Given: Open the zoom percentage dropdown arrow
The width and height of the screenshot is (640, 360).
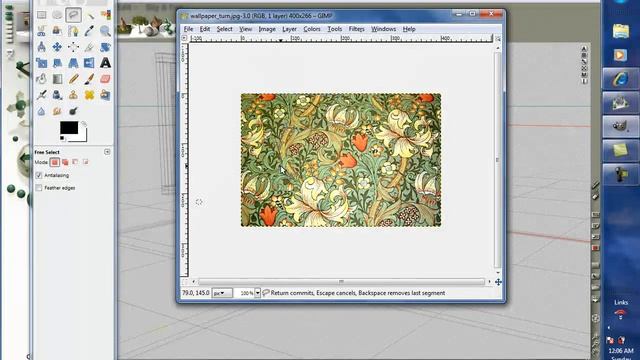Looking at the screenshot, I should pos(258,293).
